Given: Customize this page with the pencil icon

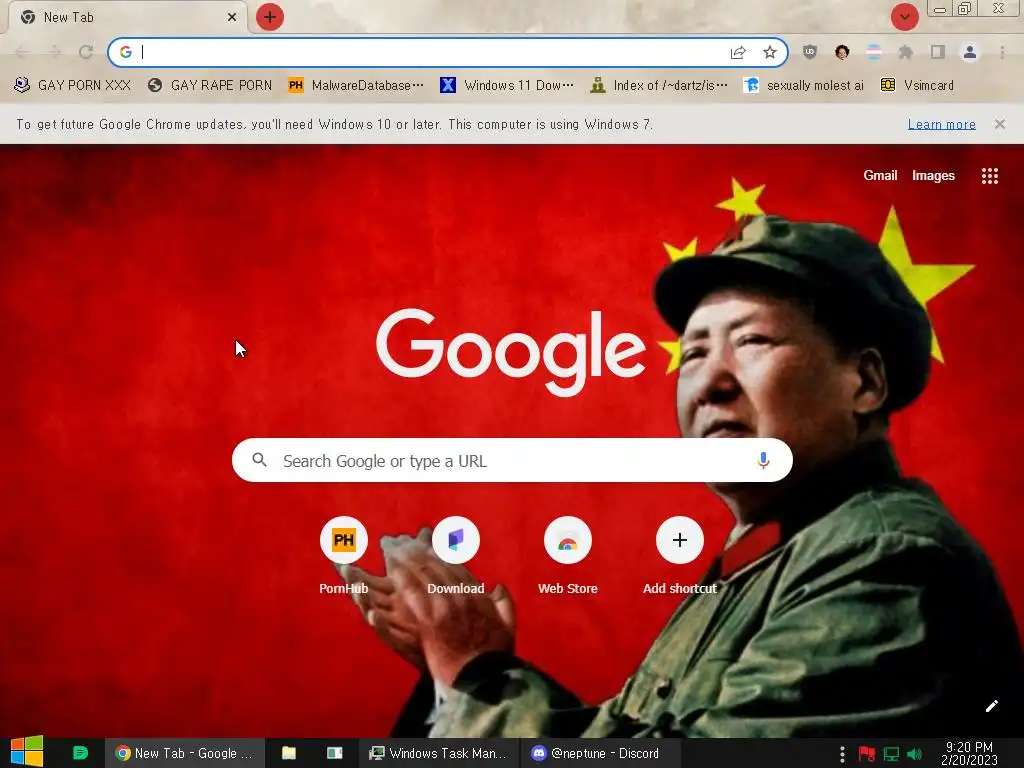Looking at the screenshot, I should point(992,706).
